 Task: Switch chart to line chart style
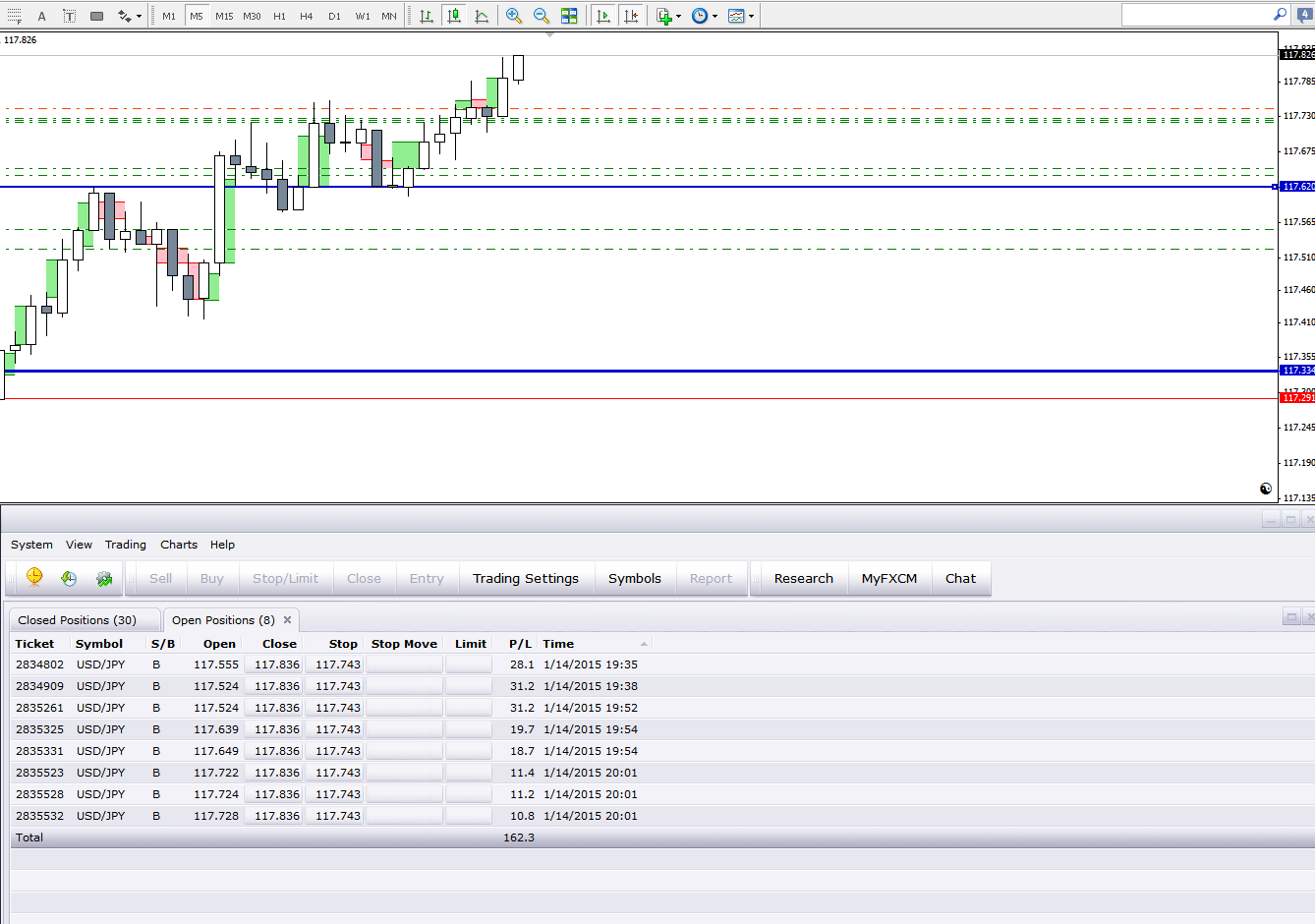point(482,16)
